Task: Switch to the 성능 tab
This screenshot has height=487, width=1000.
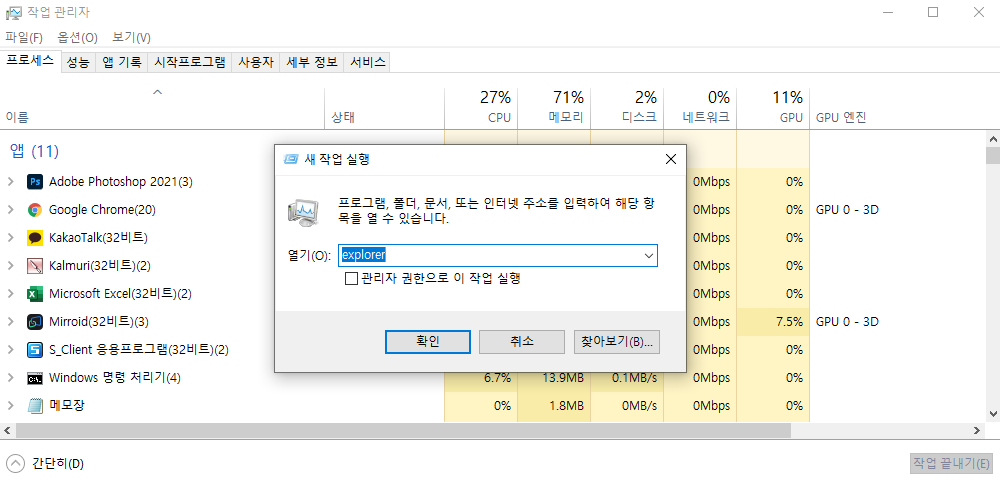Action: (78, 62)
